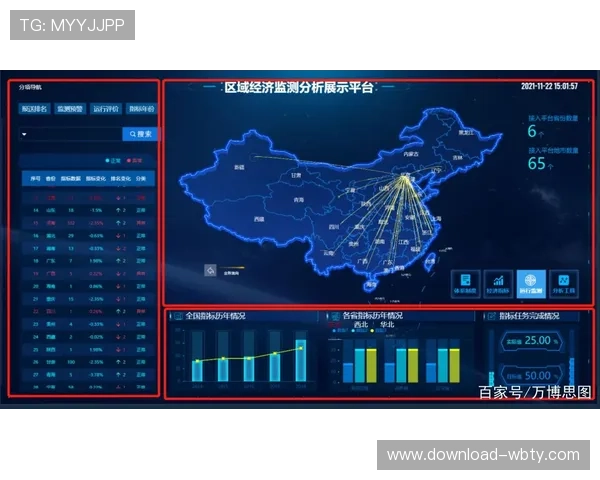Click the 2021-11-22 15:01:57 timestamp

point(549,86)
